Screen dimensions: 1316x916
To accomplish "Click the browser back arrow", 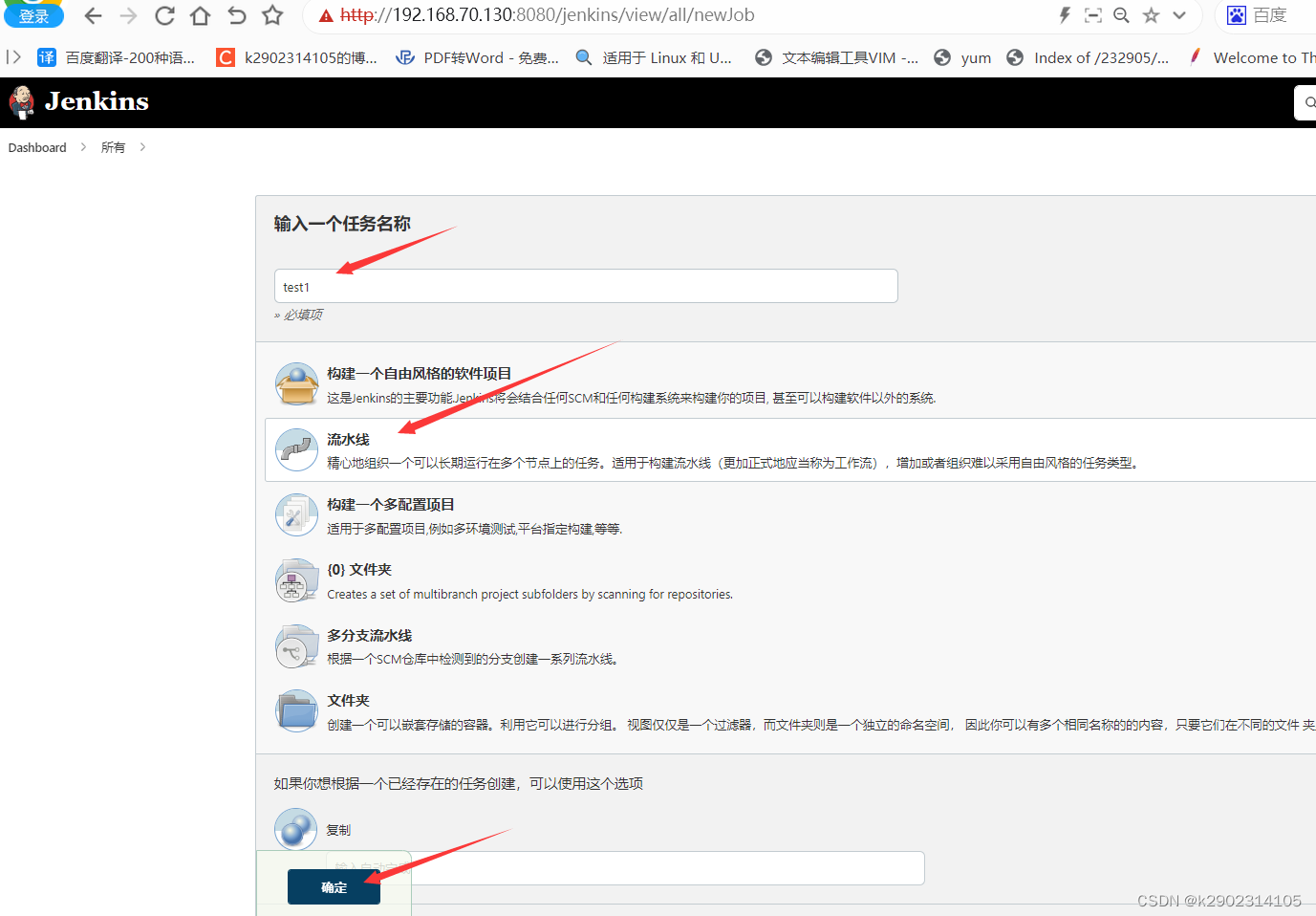I will click(93, 15).
